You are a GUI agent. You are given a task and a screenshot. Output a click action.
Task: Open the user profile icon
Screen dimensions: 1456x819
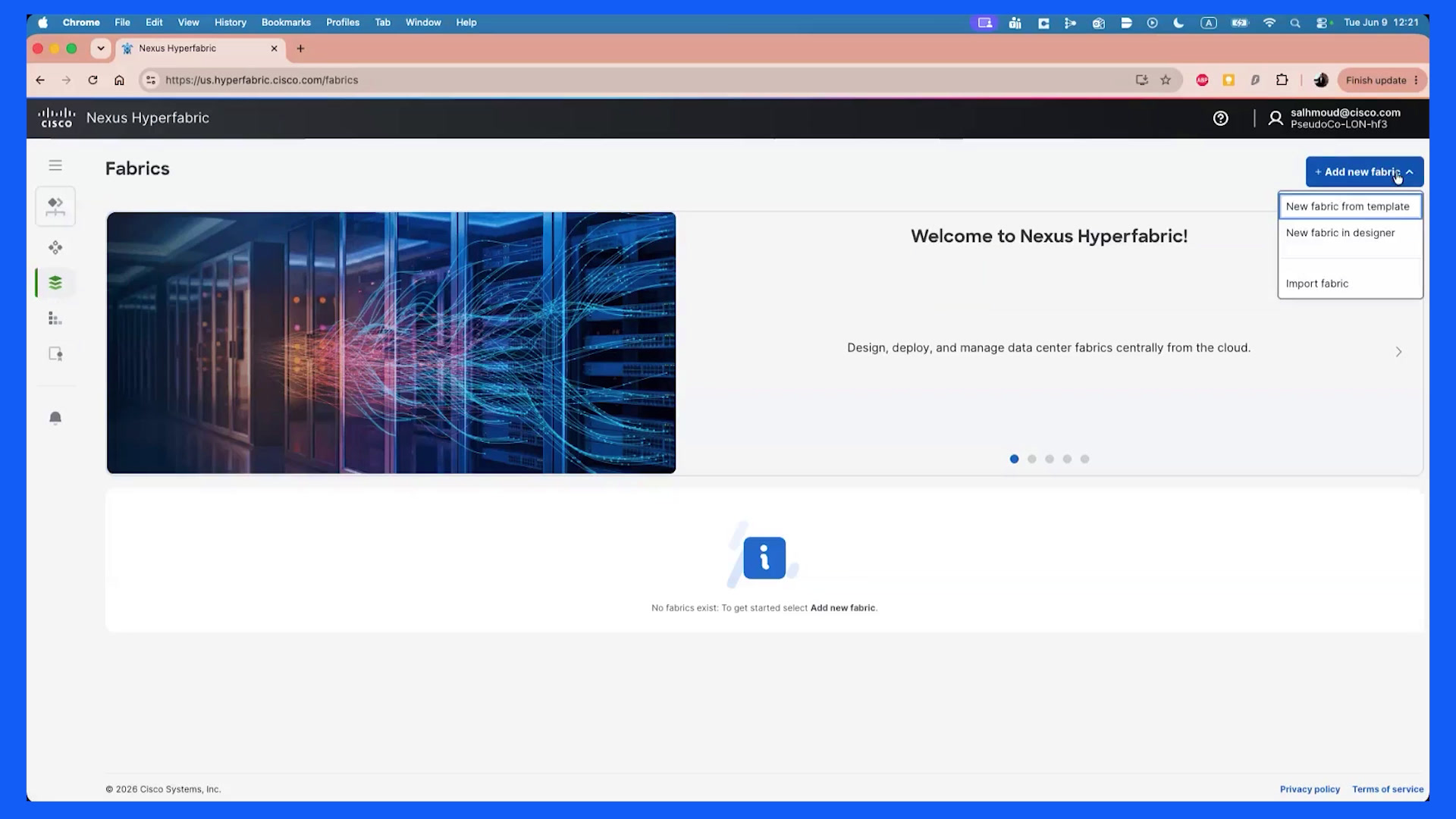[1276, 118]
